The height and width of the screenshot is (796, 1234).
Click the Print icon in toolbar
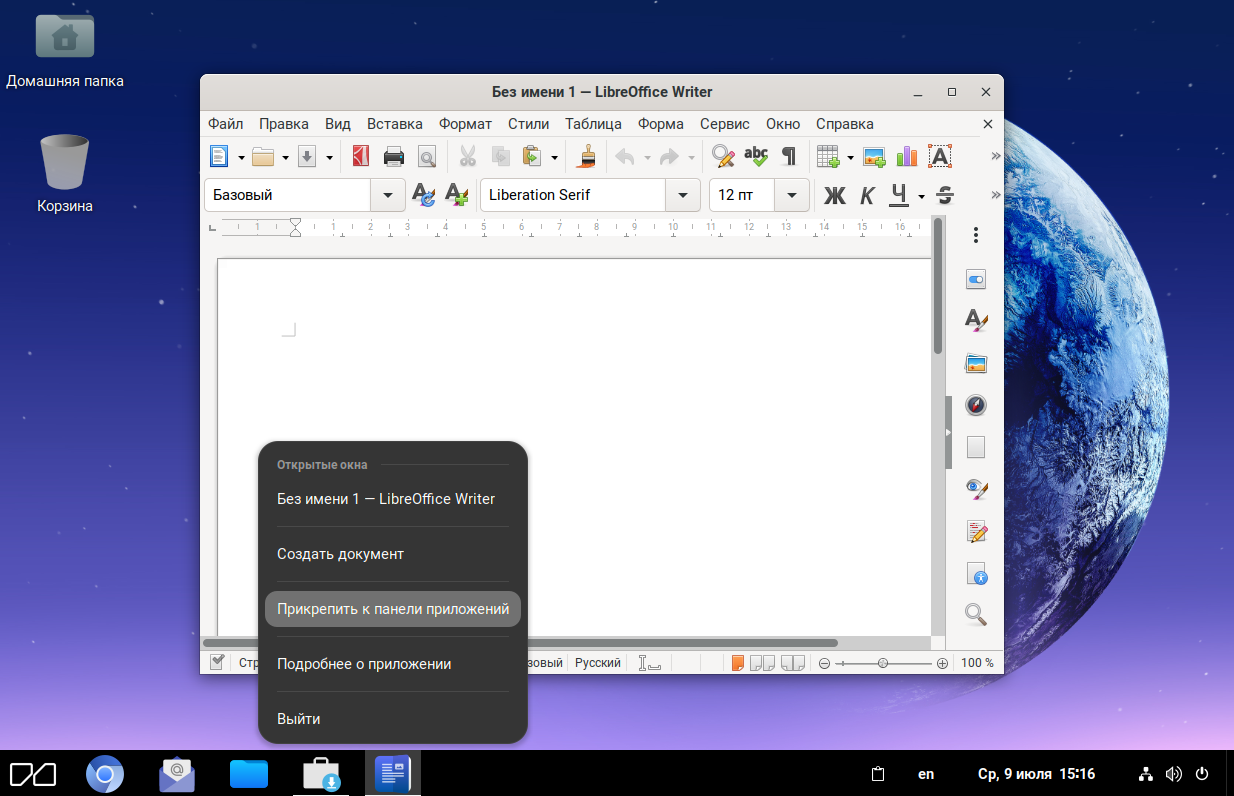[394, 157]
